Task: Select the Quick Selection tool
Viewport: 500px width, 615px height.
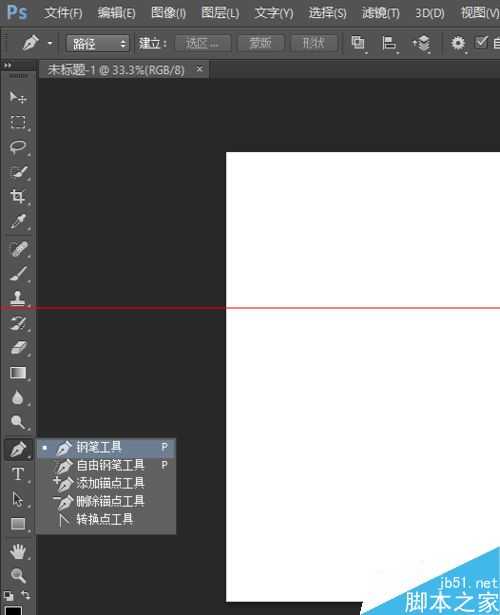Action: tap(18, 172)
